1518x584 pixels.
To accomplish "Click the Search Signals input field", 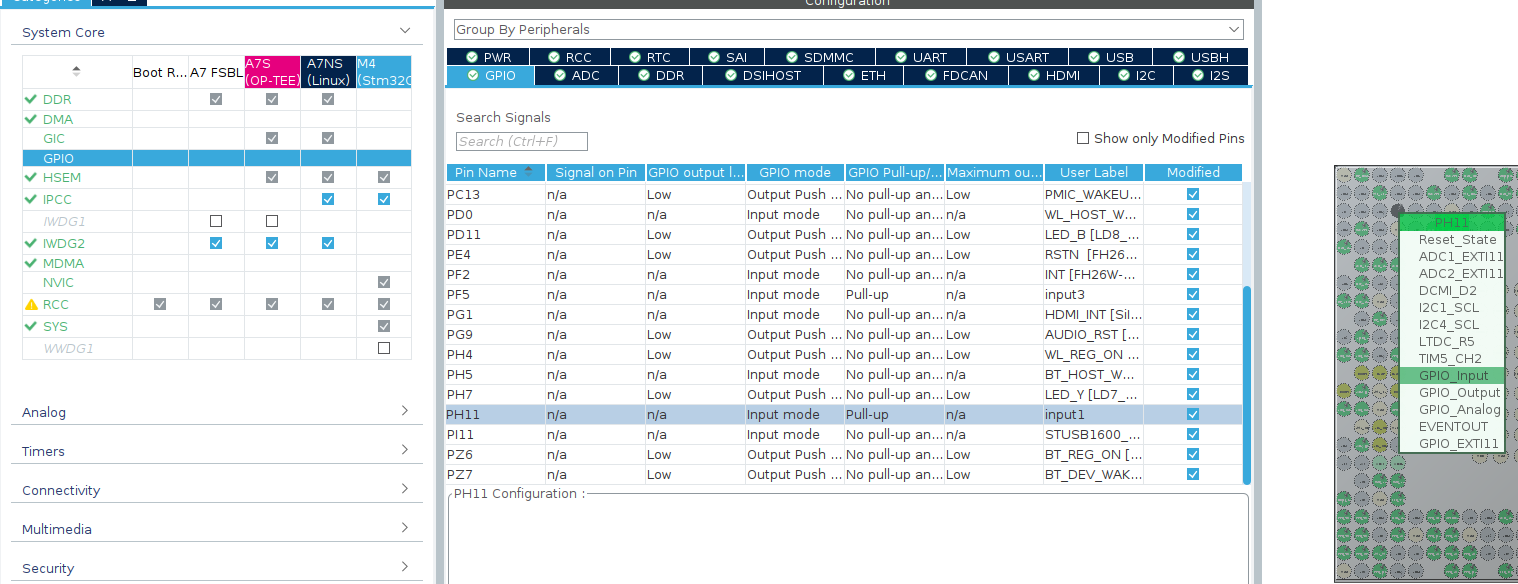I will click(520, 141).
